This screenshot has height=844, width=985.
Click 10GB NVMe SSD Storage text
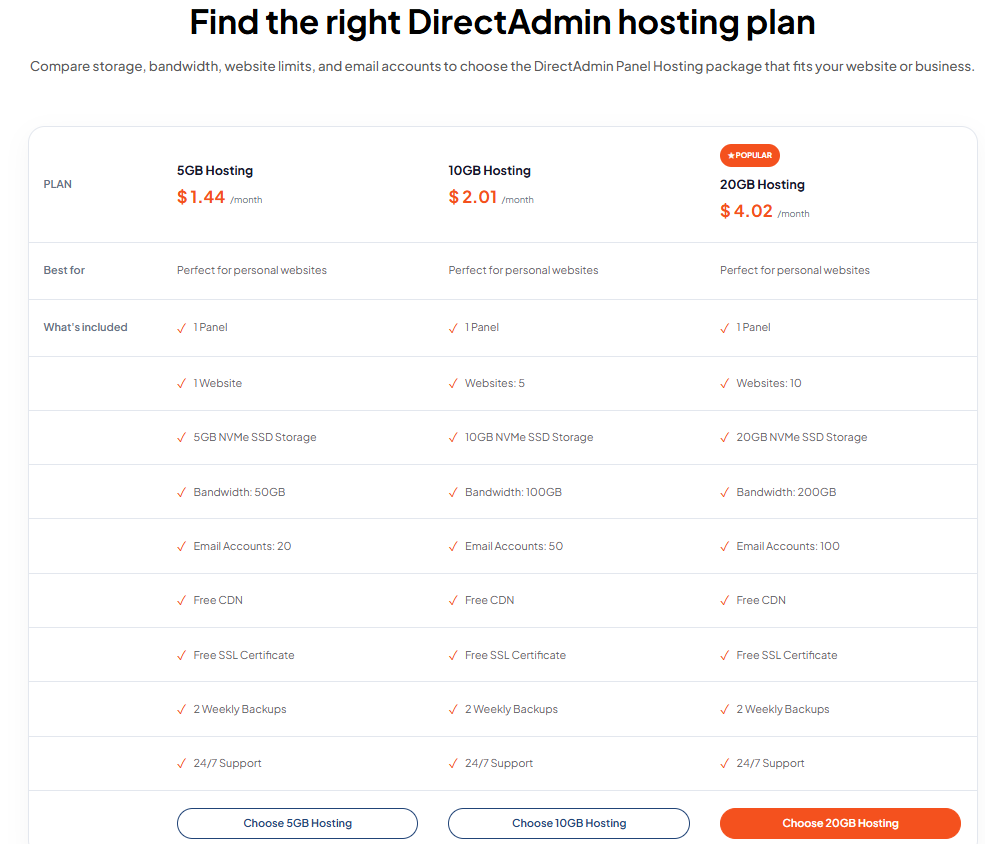point(529,437)
